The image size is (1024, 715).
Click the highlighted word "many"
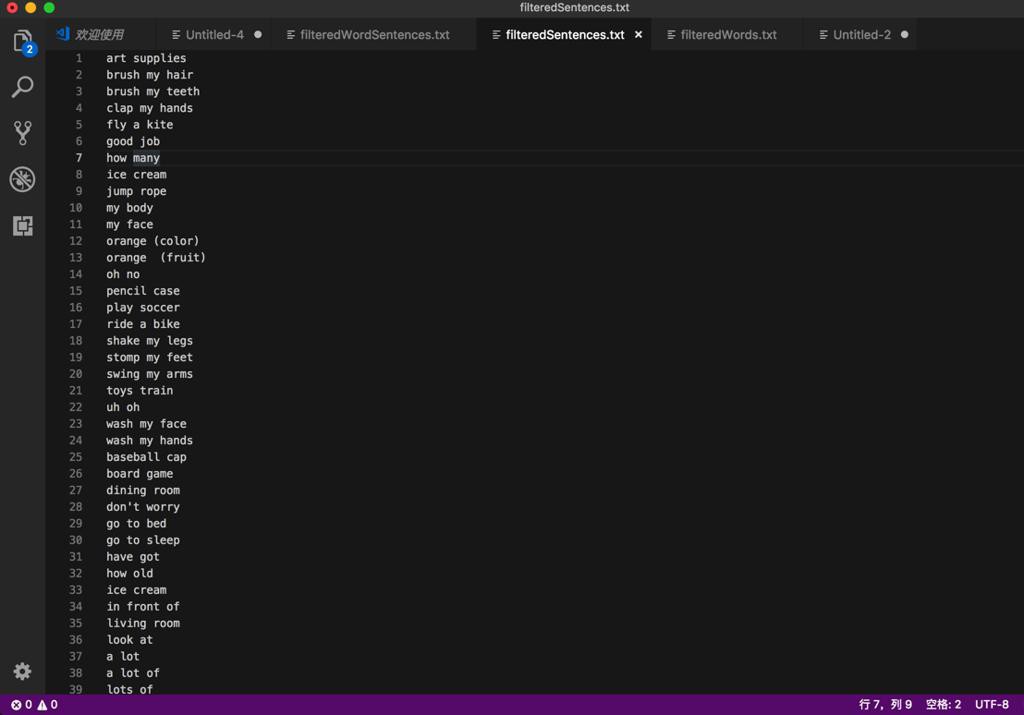click(146, 158)
